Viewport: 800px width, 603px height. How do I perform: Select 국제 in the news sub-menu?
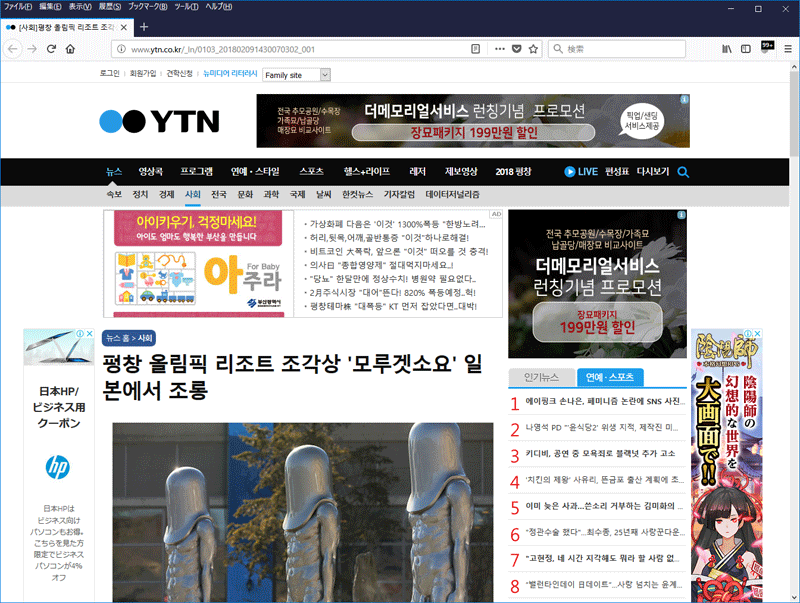pyautogui.click(x=297, y=194)
